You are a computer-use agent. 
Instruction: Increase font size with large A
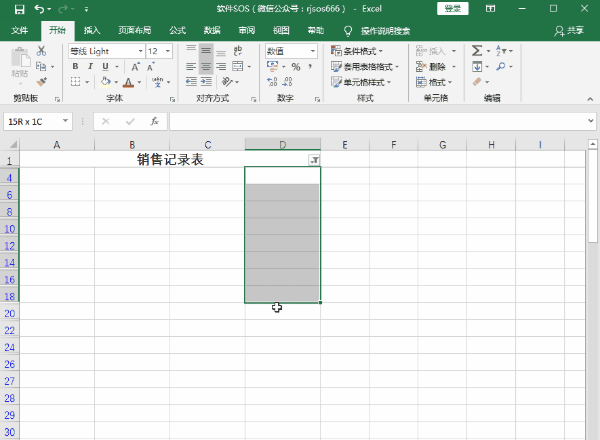(x=135, y=67)
